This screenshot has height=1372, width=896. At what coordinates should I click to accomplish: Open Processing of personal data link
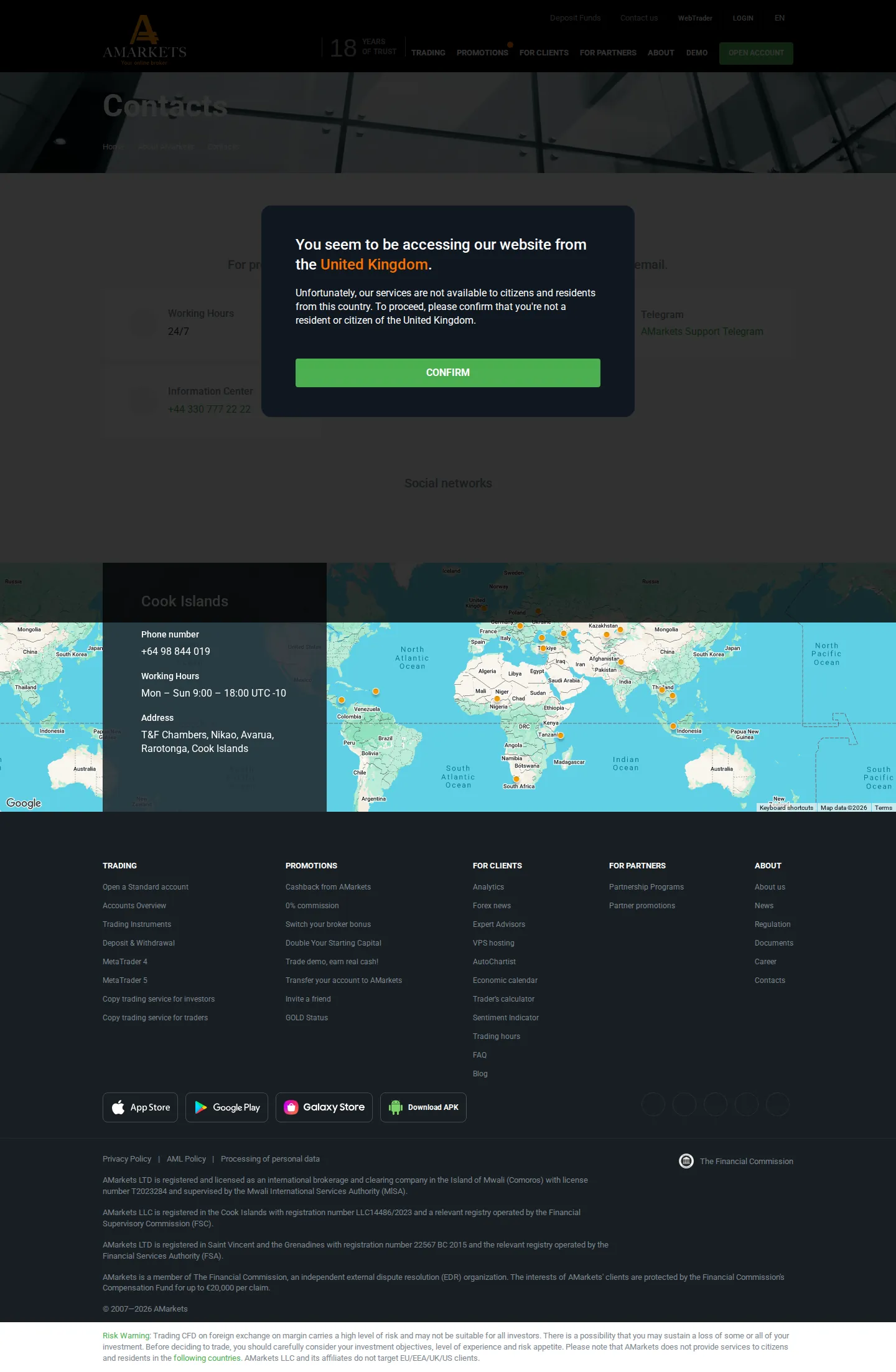tap(270, 1159)
